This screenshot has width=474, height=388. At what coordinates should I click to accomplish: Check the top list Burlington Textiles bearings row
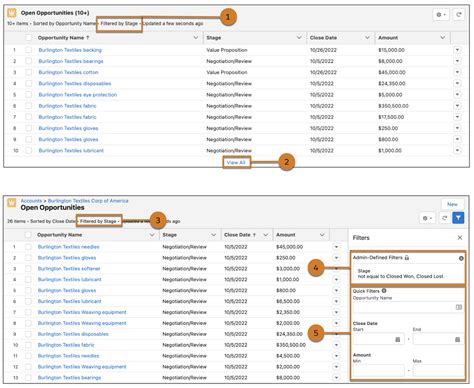(29, 61)
